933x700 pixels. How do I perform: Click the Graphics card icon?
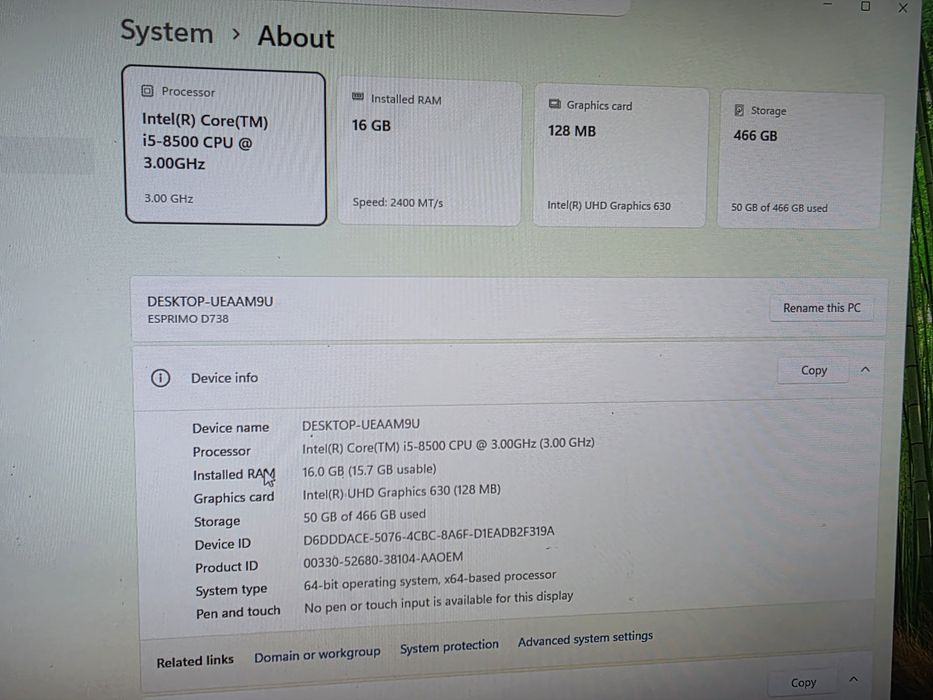point(555,104)
